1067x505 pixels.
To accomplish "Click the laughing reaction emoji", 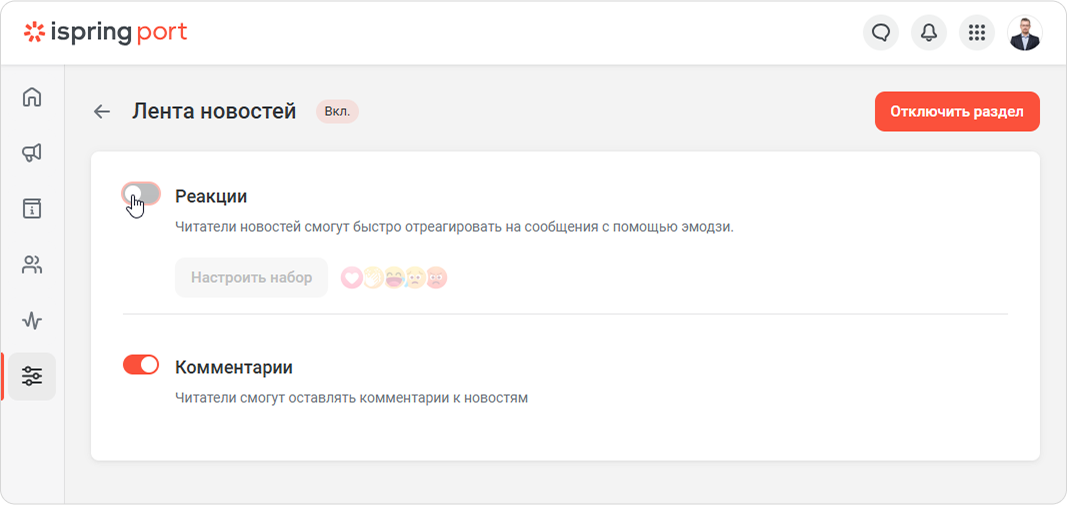I will 394,278.
